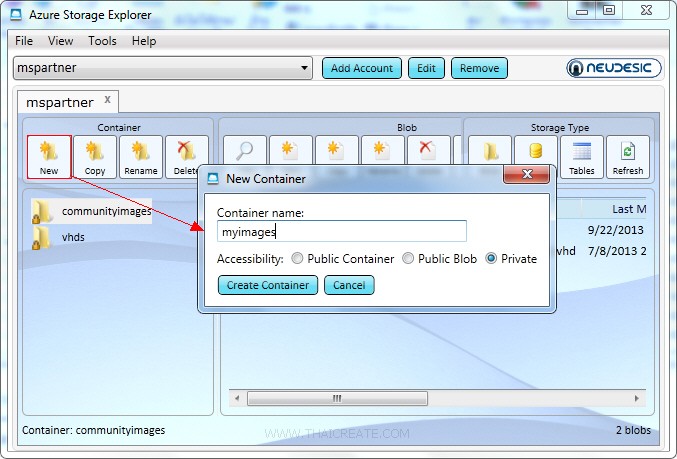This screenshot has width=677, height=459.
Task: Click the 7/8/2013 date cell
Action: click(617, 251)
